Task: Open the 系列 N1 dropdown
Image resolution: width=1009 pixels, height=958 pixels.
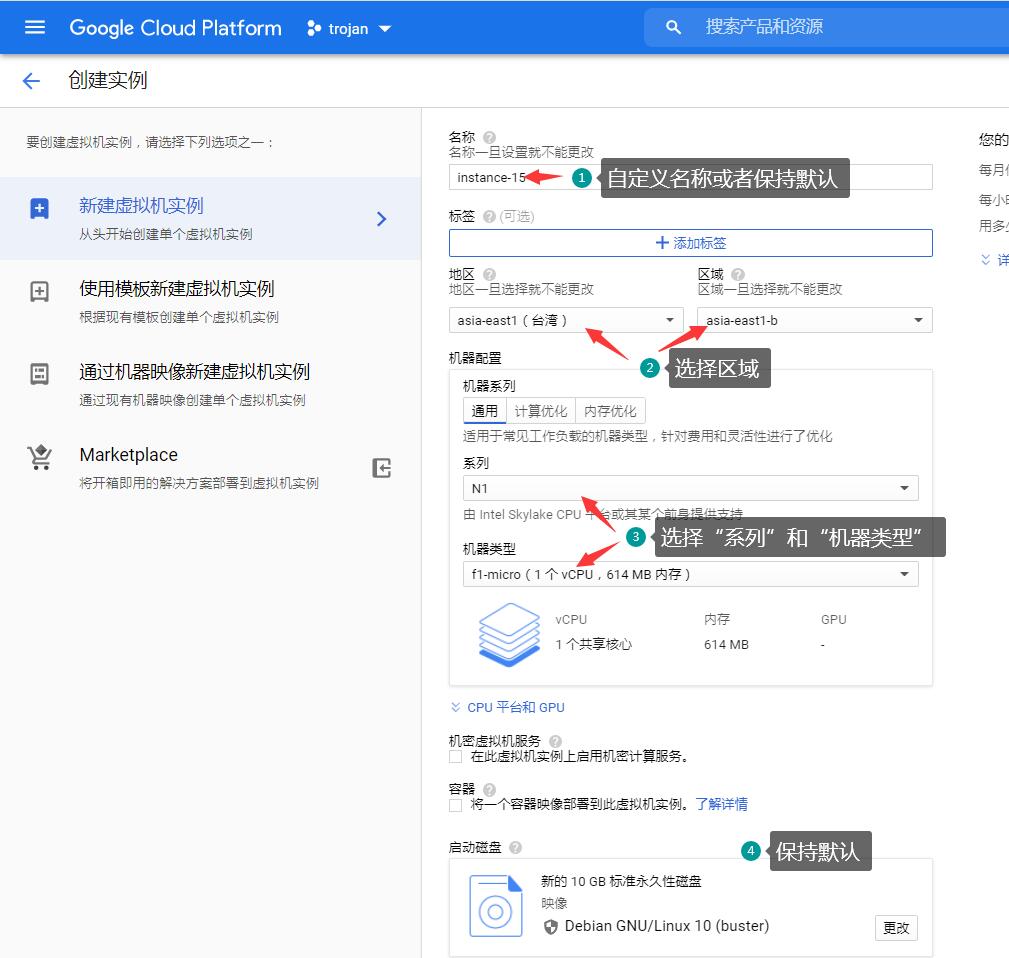Action: 690,488
